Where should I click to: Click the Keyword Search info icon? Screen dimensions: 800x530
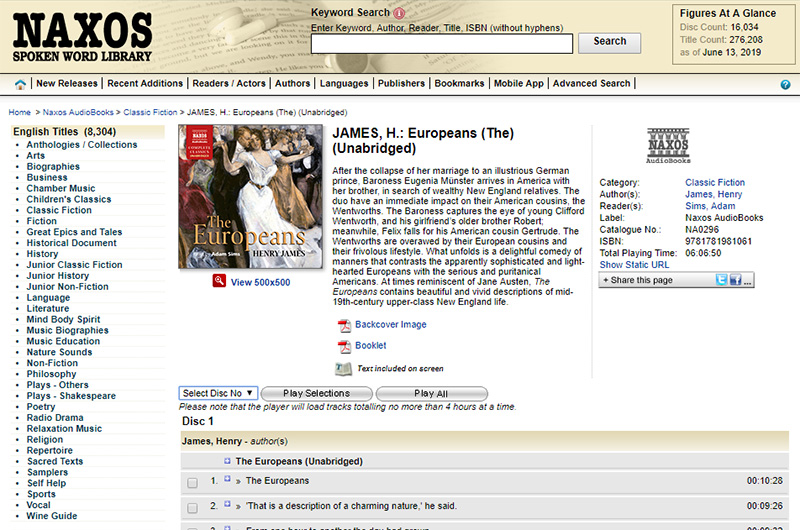[x=399, y=13]
